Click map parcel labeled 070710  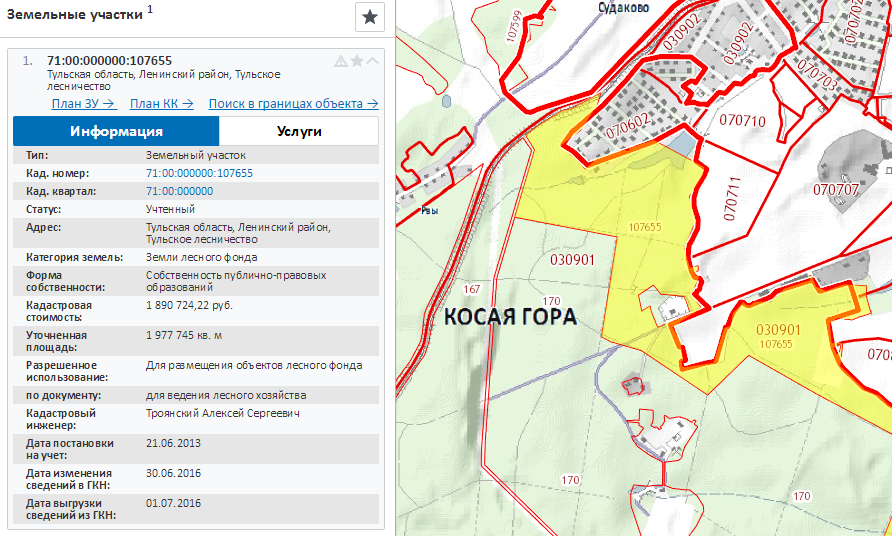click(x=741, y=122)
